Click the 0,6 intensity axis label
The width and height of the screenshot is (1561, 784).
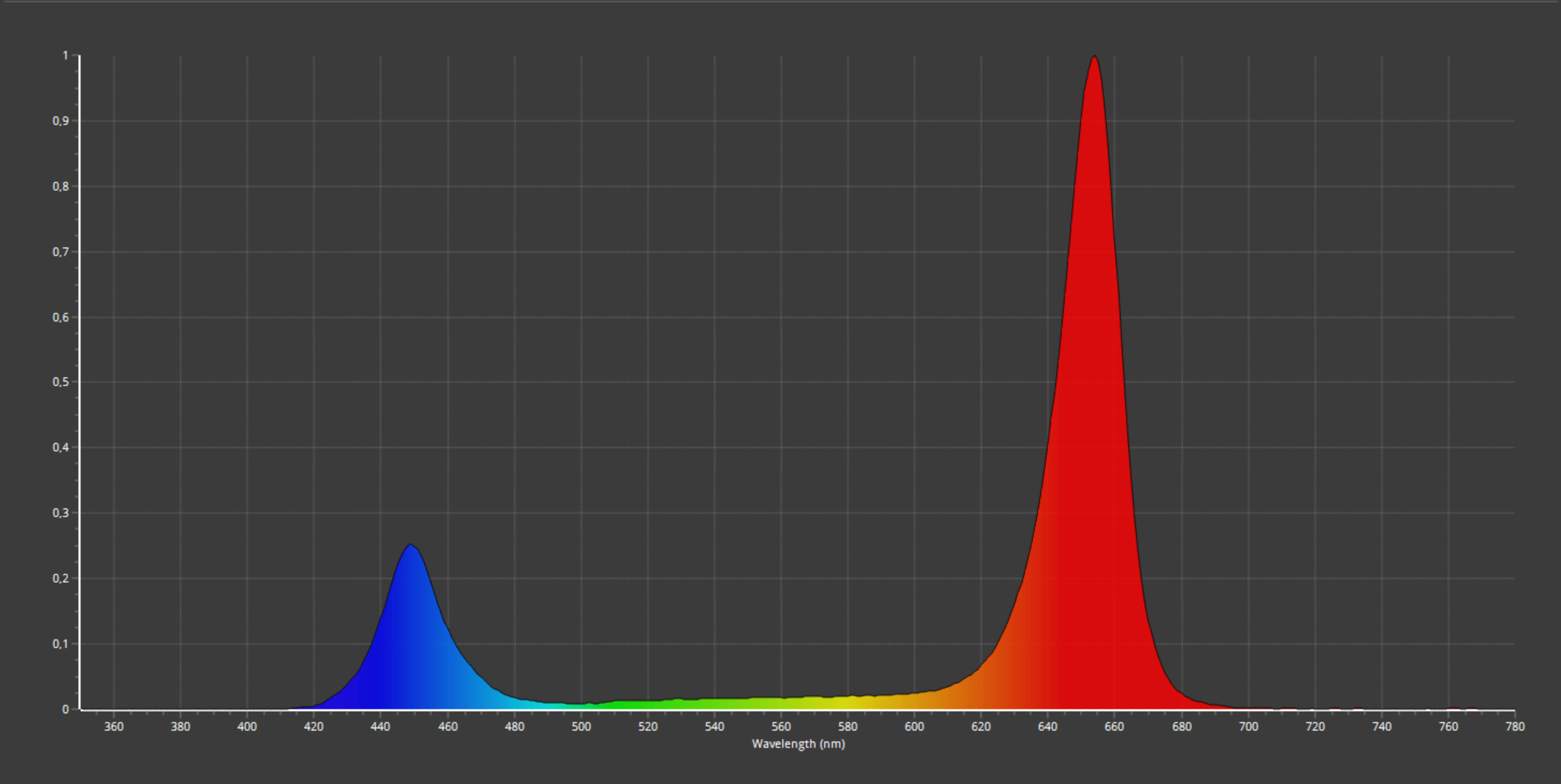tap(60, 317)
